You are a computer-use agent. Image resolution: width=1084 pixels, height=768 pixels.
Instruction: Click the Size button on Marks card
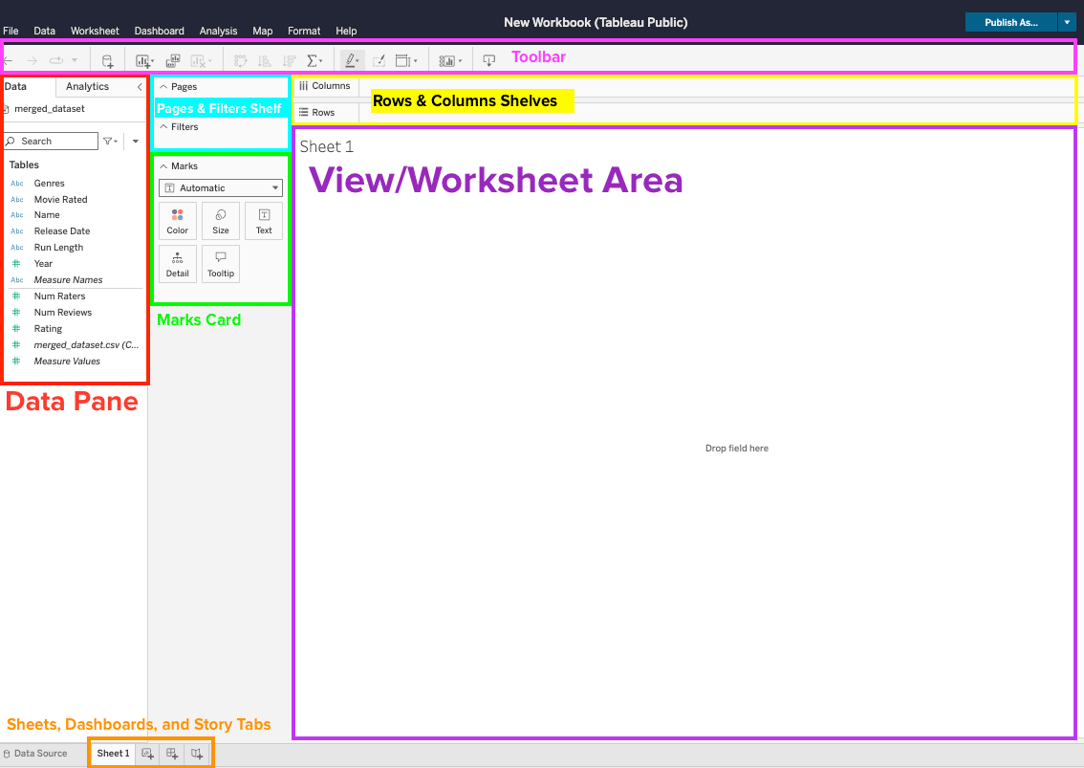(x=221, y=221)
